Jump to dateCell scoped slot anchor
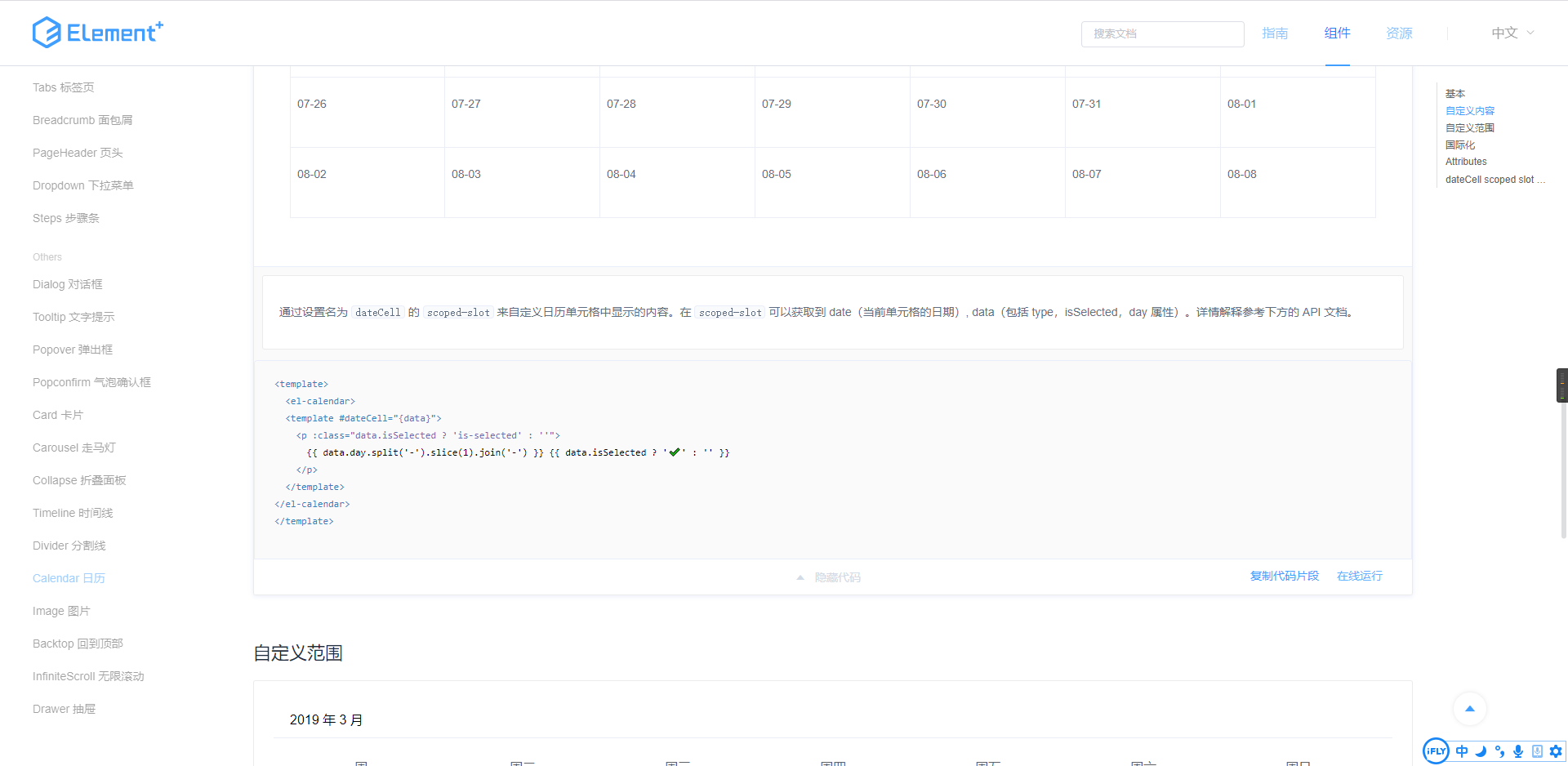 1494,180
